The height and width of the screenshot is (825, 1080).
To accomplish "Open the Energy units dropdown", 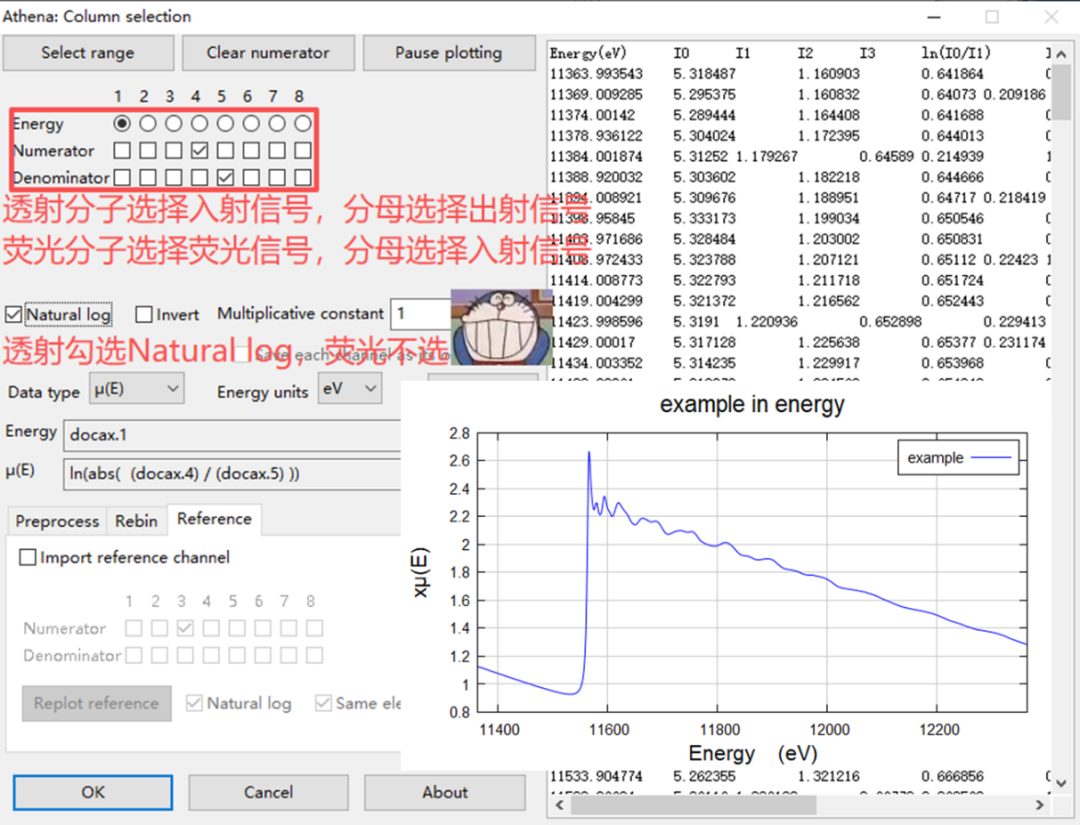I will pos(350,389).
